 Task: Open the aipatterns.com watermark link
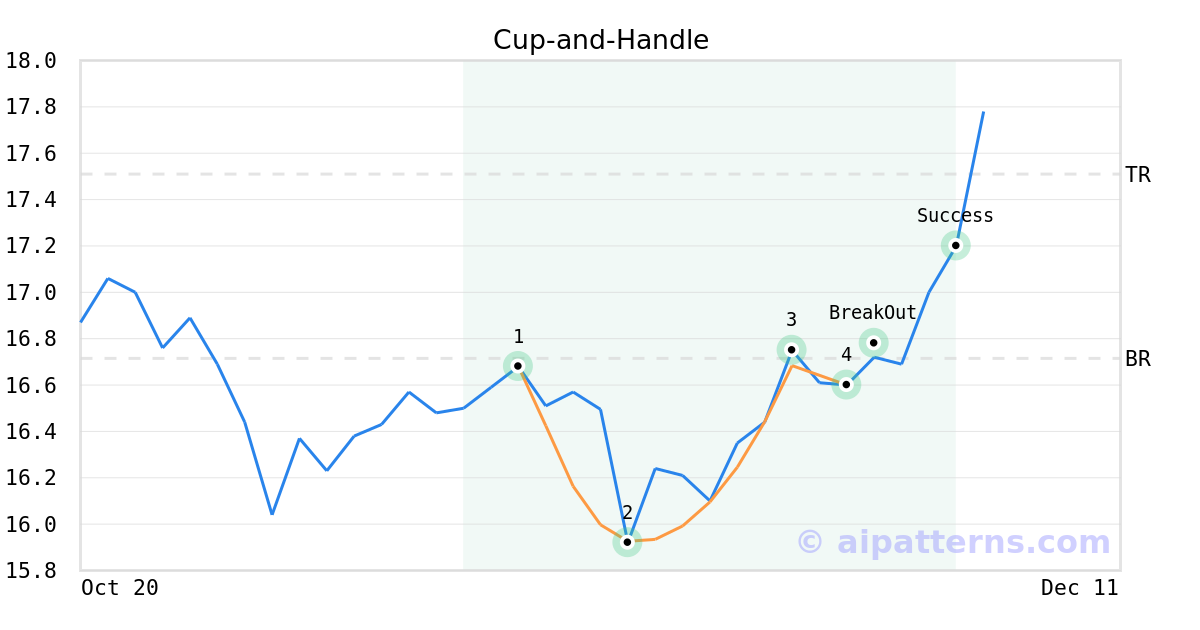coord(953,542)
